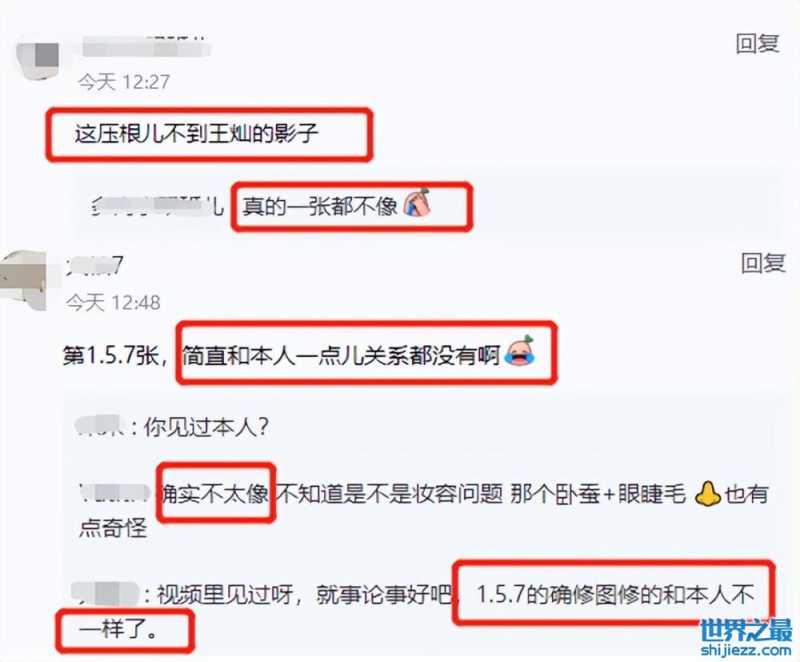800x662 pixels.
Task: Click the reply 你见过本人?
Action: coord(206,426)
